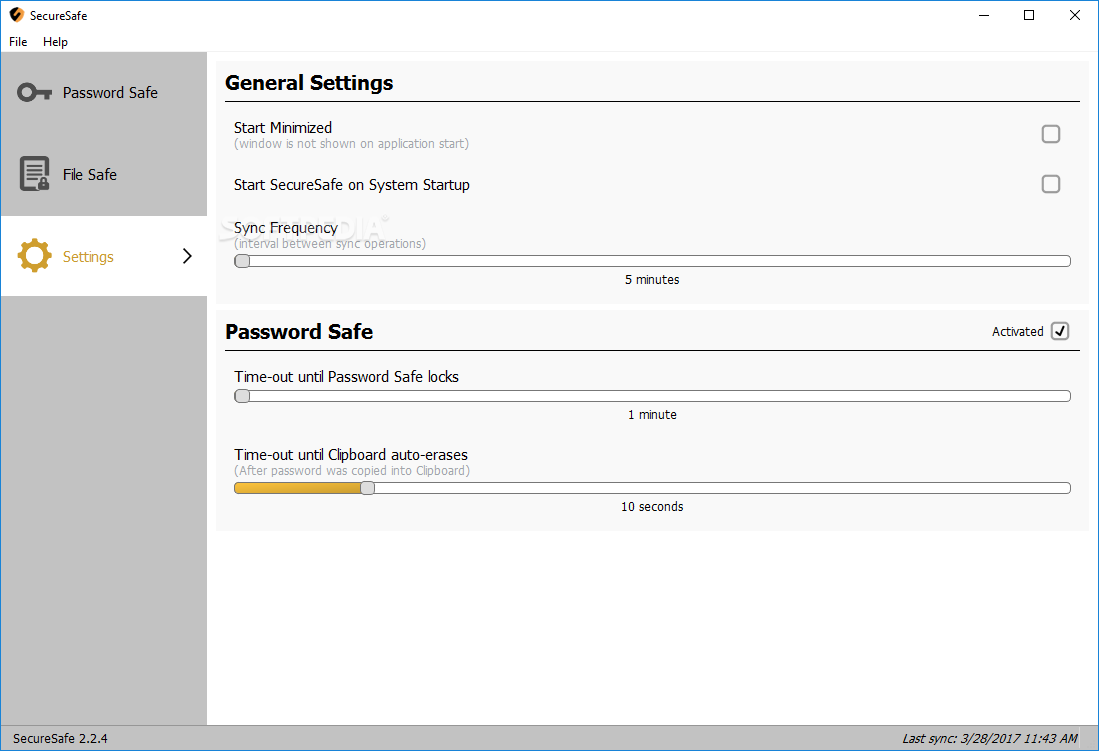1099x751 pixels.
Task: Click the File Safe document lock icon
Action: click(34, 174)
